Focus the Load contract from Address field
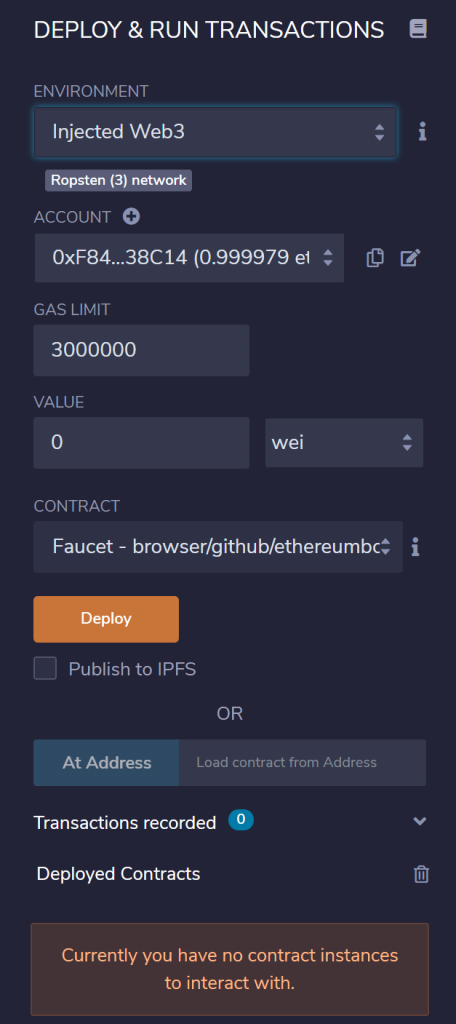This screenshot has height=1024, width=456. click(302, 763)
